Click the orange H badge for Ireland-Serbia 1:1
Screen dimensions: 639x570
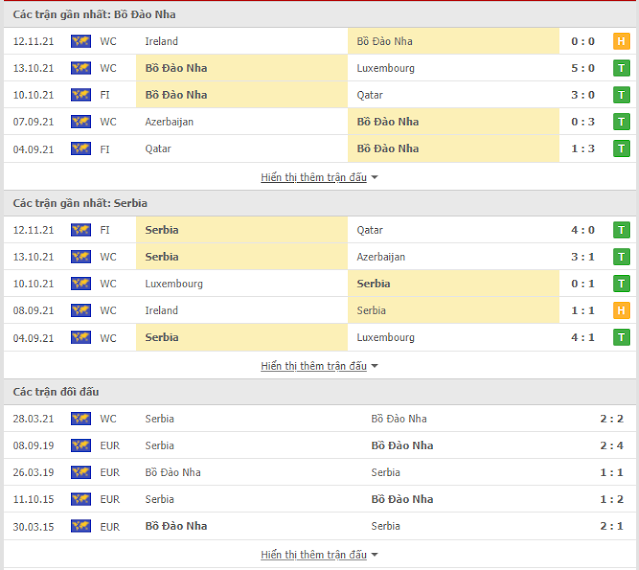point(621,311)
